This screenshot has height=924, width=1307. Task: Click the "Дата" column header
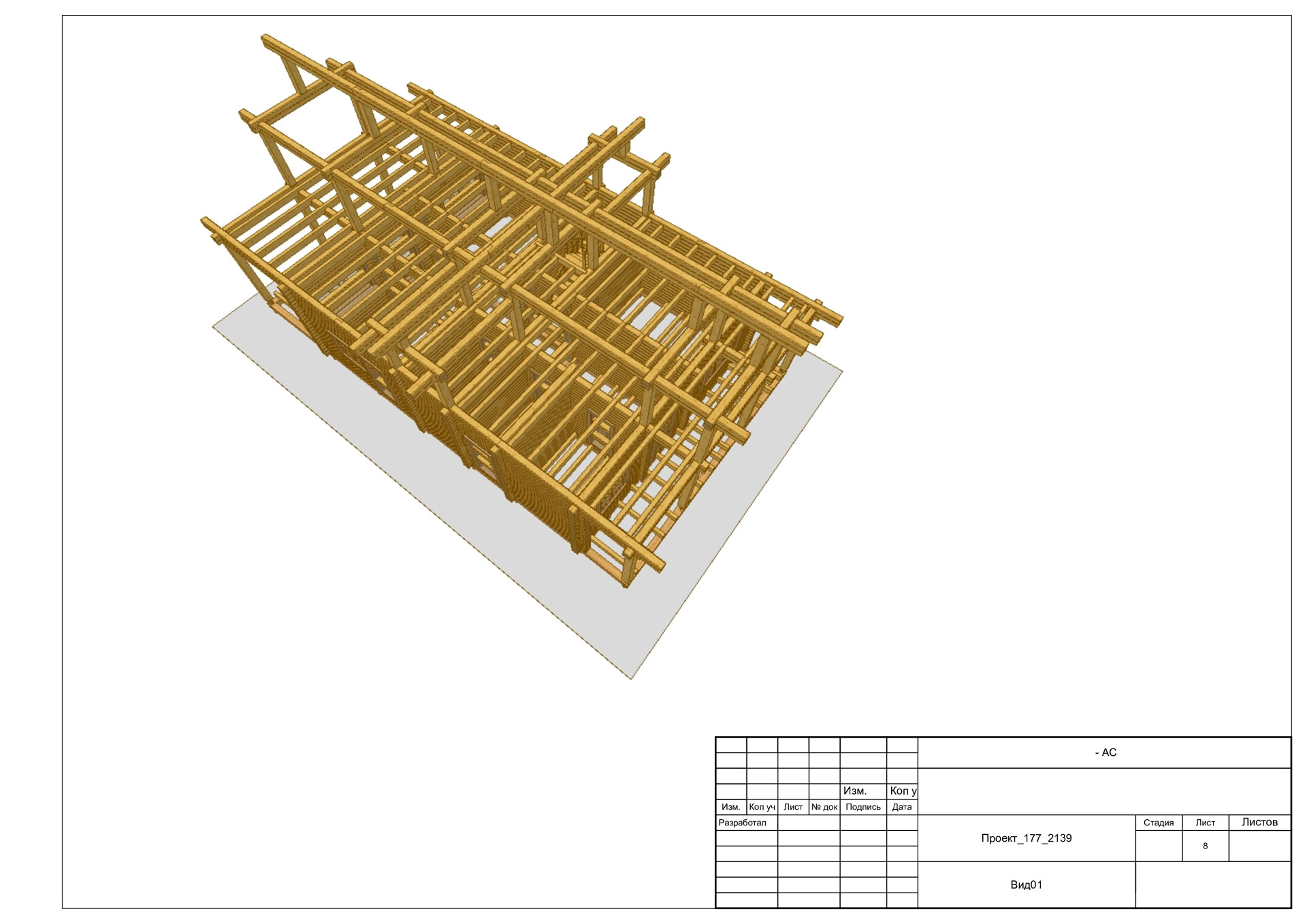point(901,807)
